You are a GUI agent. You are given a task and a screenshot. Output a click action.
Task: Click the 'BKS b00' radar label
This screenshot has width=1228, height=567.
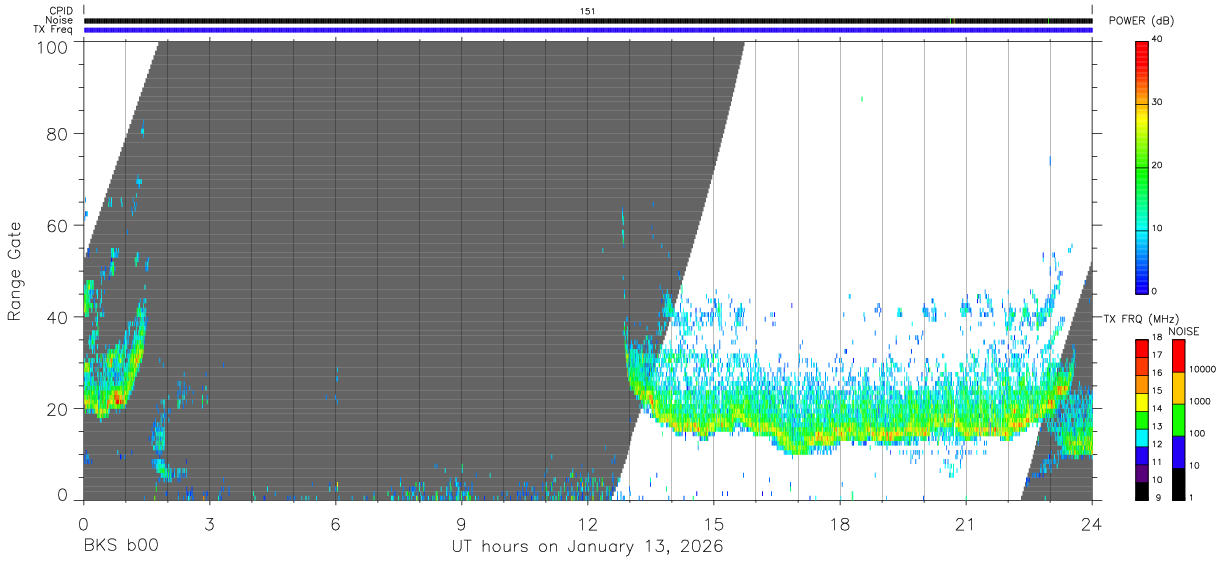click(121, 547)
